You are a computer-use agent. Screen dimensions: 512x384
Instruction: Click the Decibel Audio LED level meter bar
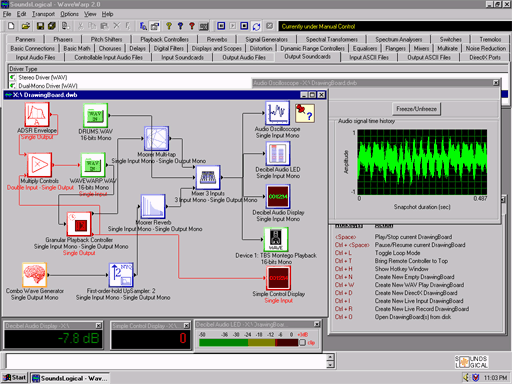pyautogui.click(x=248, y=343)
